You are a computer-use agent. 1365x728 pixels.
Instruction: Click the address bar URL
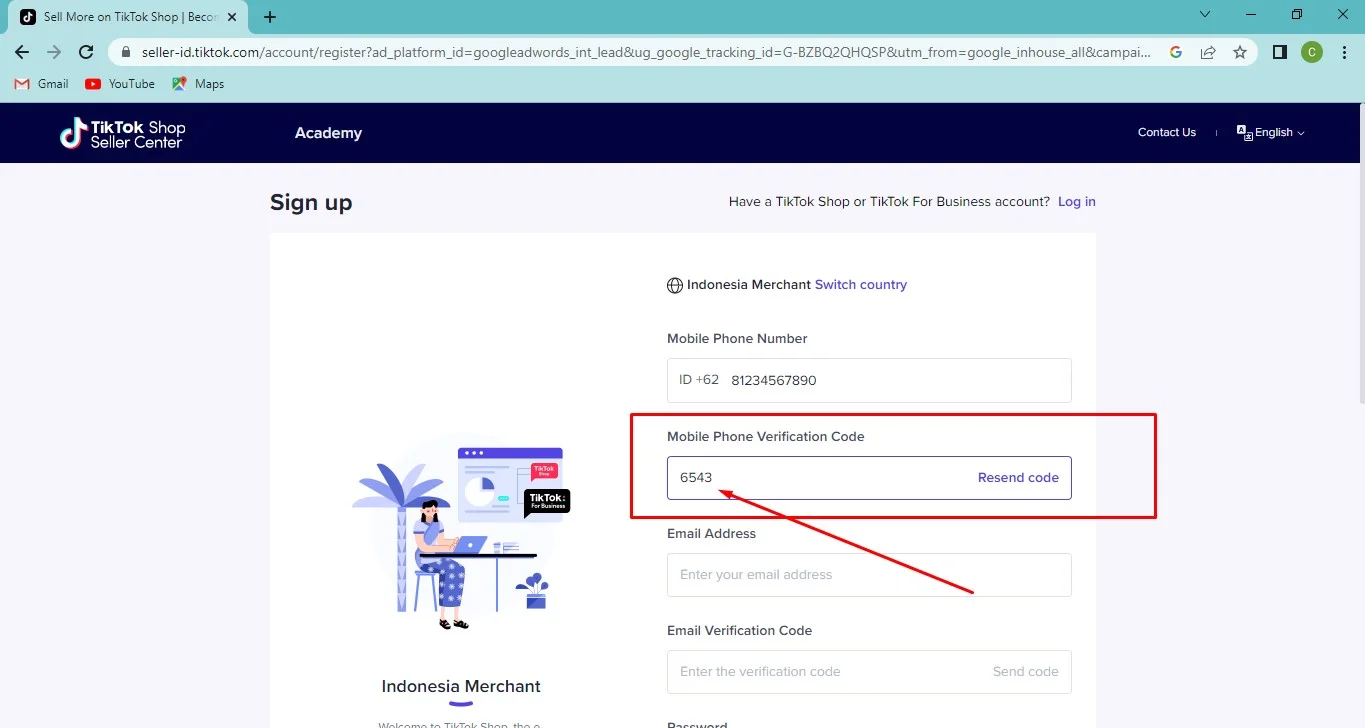(646, 52)
